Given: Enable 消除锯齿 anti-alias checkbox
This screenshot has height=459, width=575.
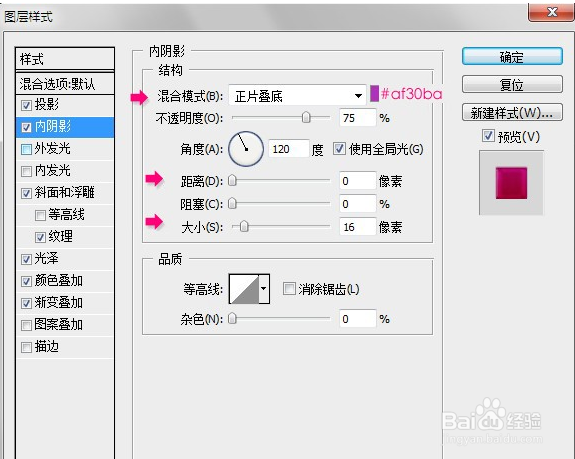Looking at the screenshot, I should [x=289, y=289].
